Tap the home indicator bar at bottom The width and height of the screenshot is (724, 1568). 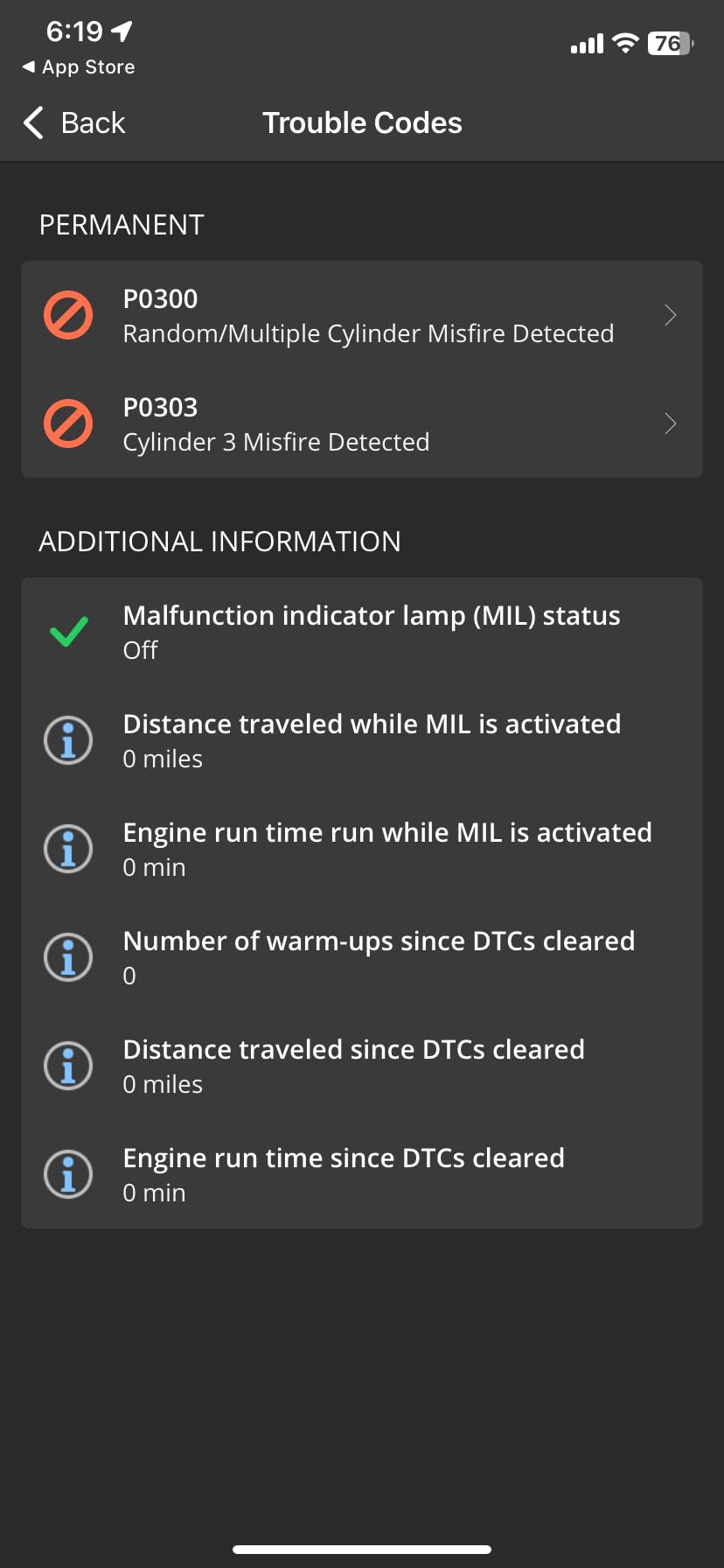pyautogui.click(x=362, y=1550)
